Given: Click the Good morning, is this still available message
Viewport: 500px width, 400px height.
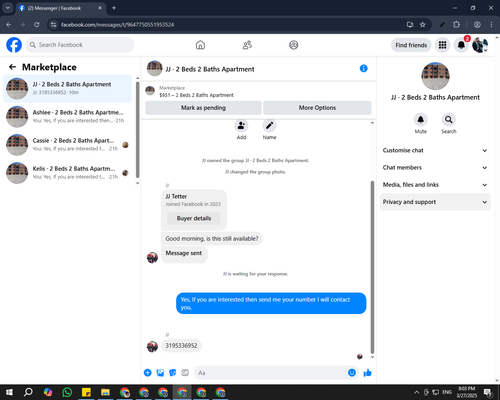Looking at the screenshot, I should pyautogui.click(x=212, y=239).
